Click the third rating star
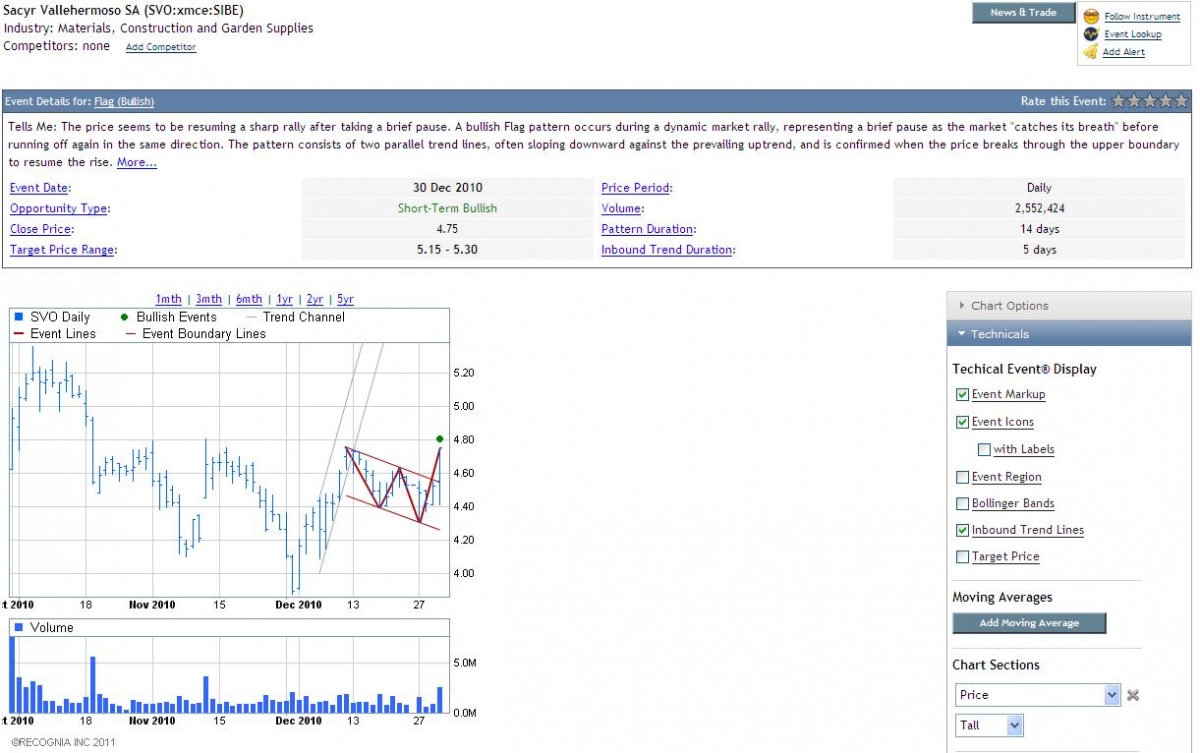The height and width of the screenshot is (753, 1200). [x=1150, y=101]
